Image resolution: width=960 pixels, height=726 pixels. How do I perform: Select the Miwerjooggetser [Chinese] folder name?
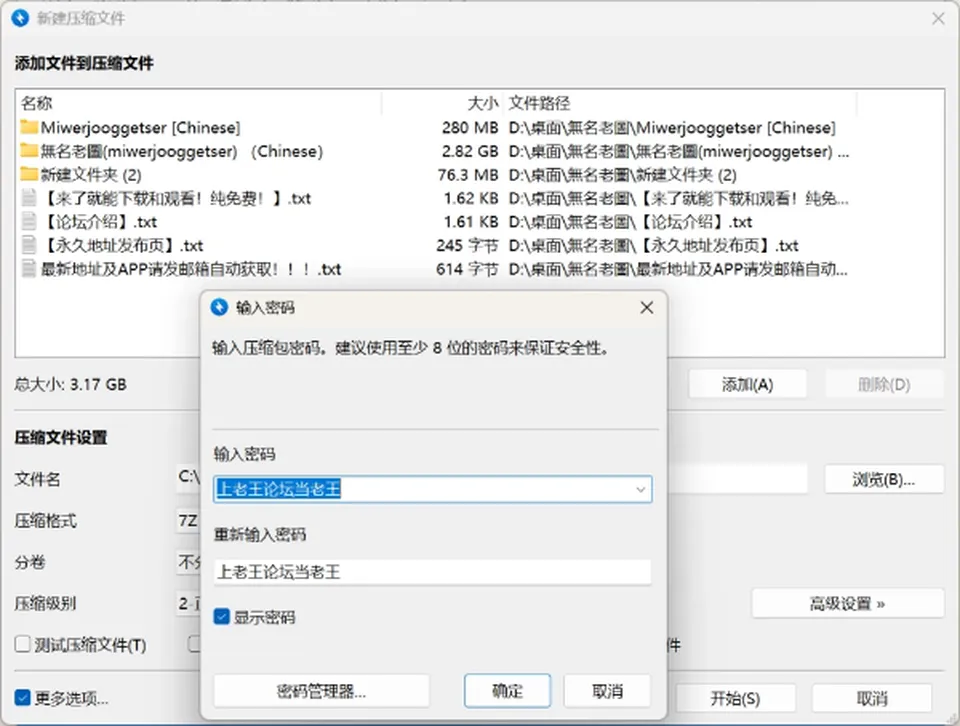[140, 127]
